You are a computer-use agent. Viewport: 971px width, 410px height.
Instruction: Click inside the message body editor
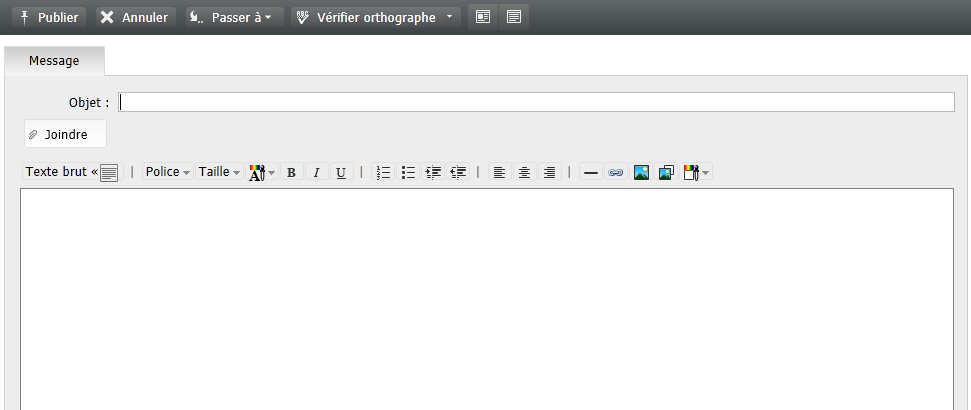coord(487,299)
